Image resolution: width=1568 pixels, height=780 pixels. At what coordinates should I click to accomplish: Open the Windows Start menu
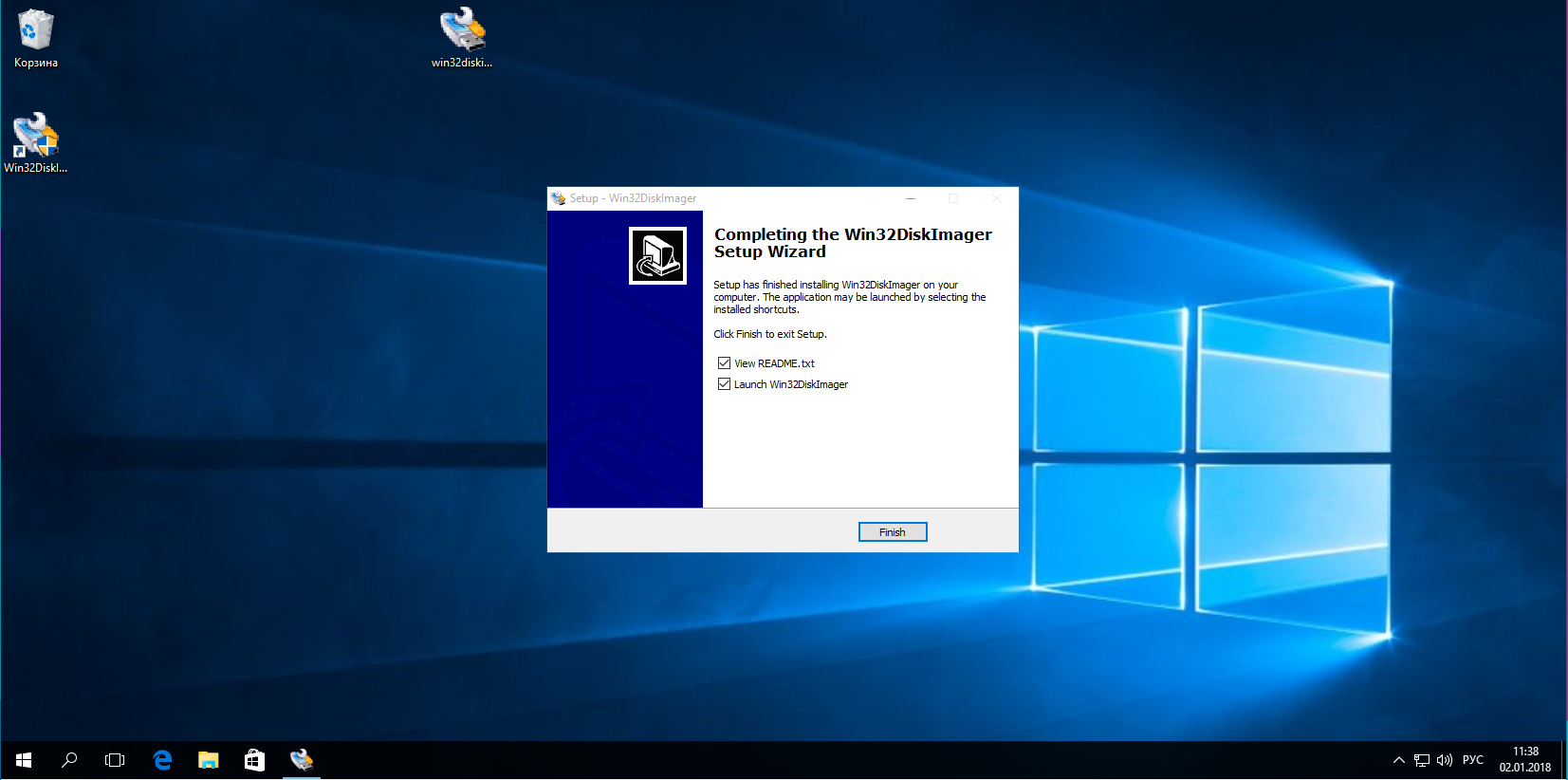[24, 760]
